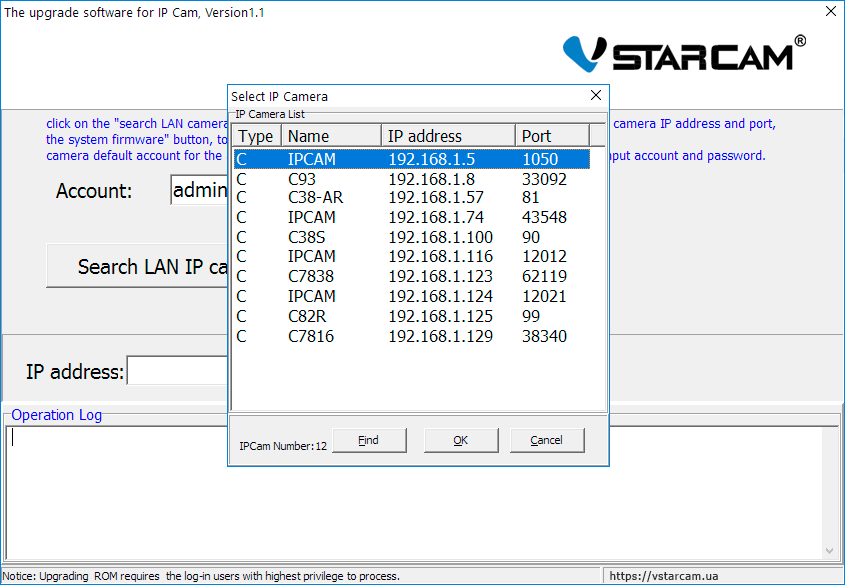The width and height of the screenshot is (845, 585).
Task: Click the IPCam Number:12 label
Action: coord(283,446)
